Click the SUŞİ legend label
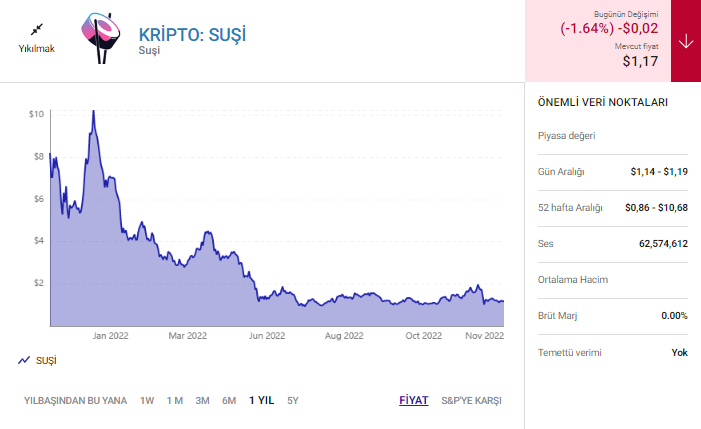The image size is (701, 429). [46, 360]
